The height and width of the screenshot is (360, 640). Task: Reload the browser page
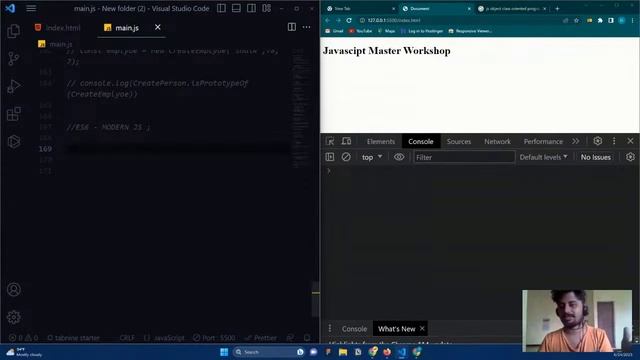tap(349, 20)
